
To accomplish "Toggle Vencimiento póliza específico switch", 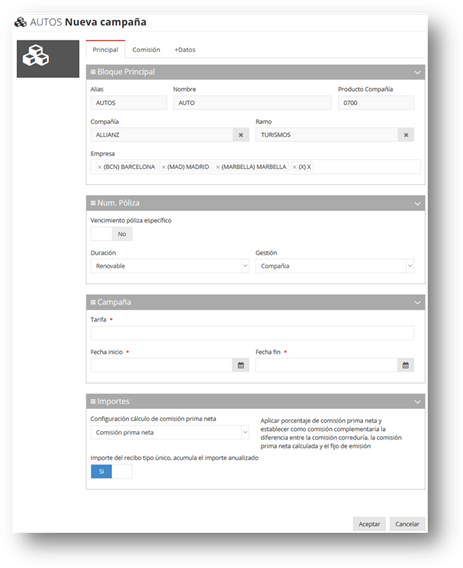I will pos(112,234).
